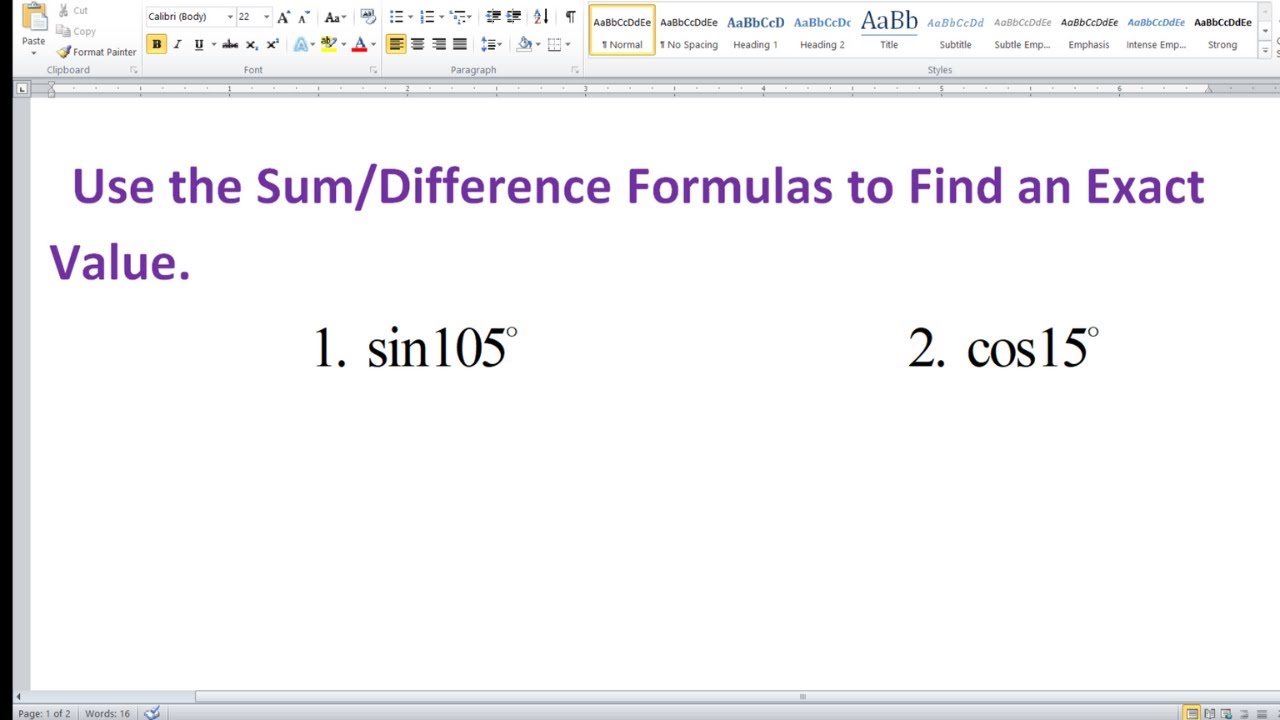Open the shading color dropdown arrow
Screen dimensions: 1280x720
(538, 44)
